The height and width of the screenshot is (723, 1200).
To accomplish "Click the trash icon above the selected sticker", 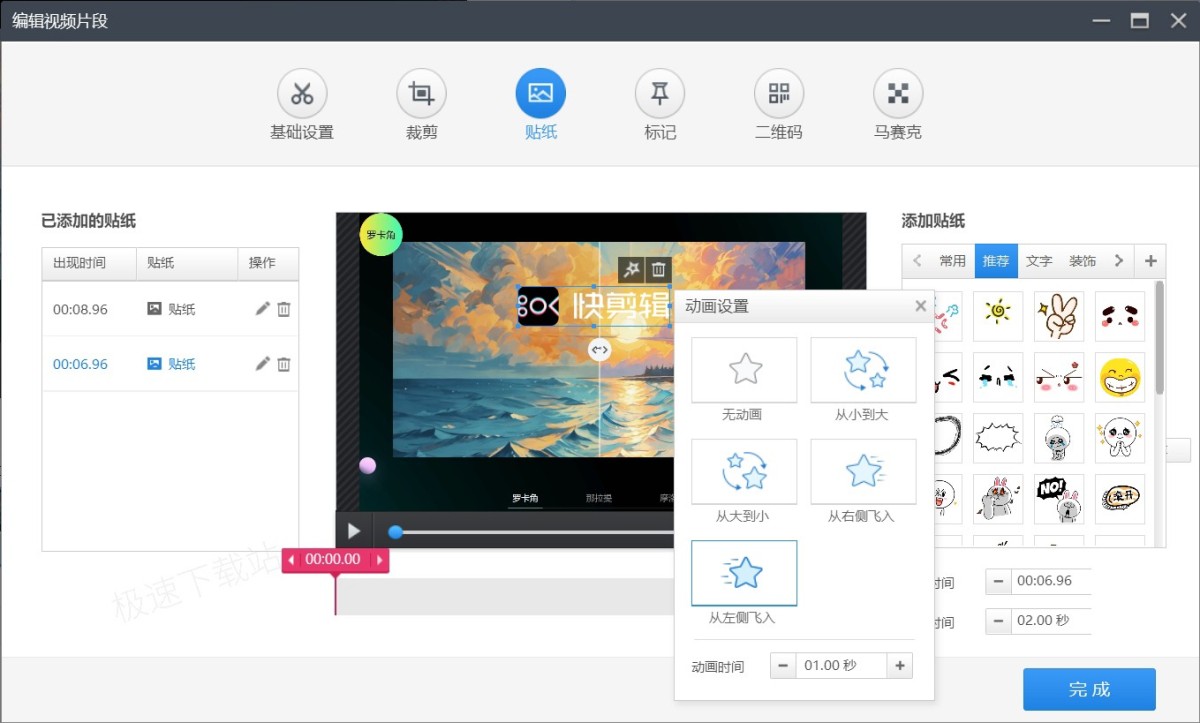I will coord(658,269).
